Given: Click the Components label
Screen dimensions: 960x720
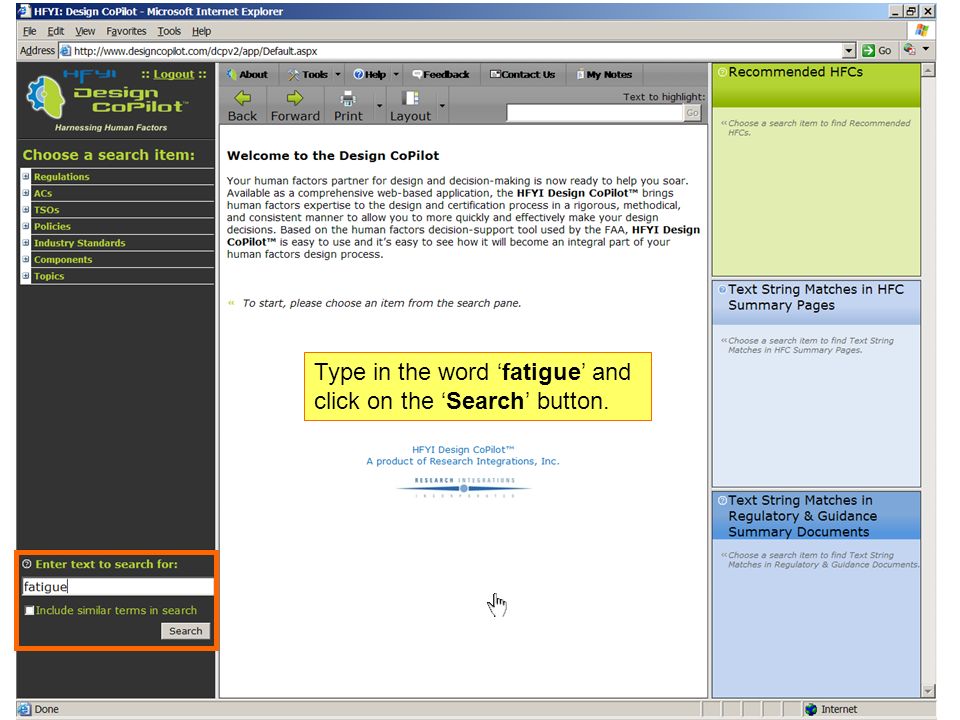Looking at the screenshot, I should tap(63, 259).
